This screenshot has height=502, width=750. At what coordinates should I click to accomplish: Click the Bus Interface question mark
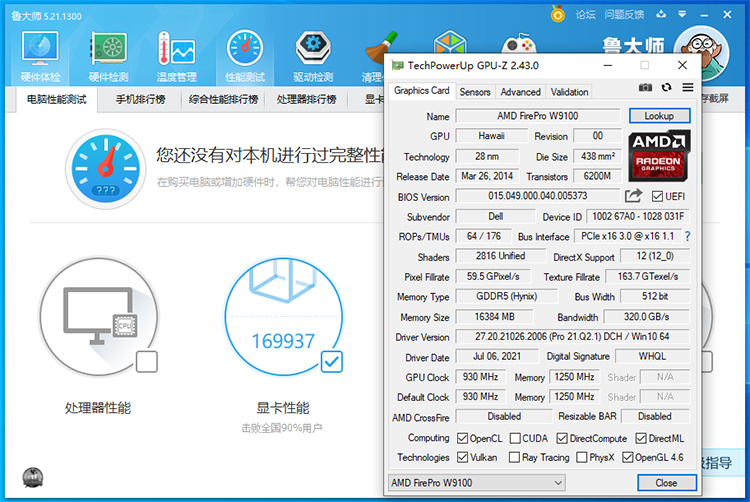click(687, 236)
